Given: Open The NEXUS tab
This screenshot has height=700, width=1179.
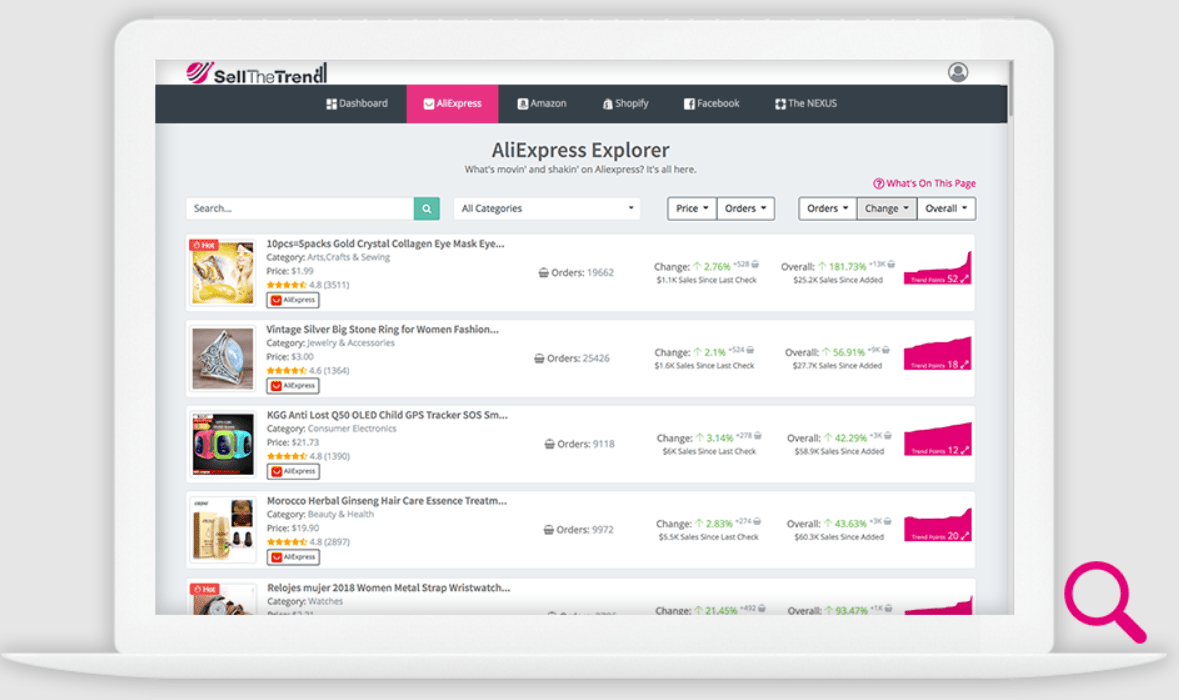Looking at the screenshot, I should [805, 104].
